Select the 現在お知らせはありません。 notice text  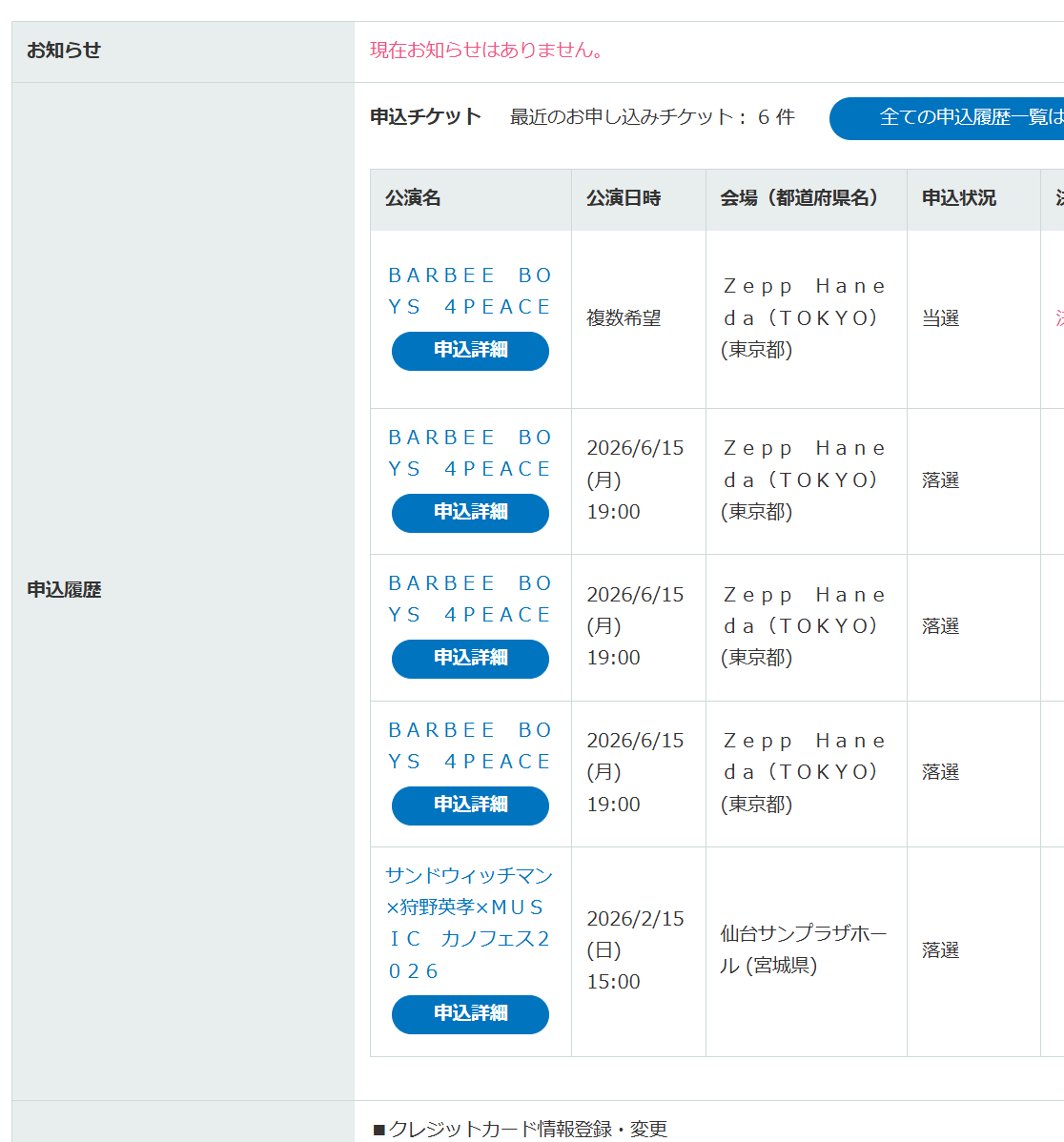[487, 51]
